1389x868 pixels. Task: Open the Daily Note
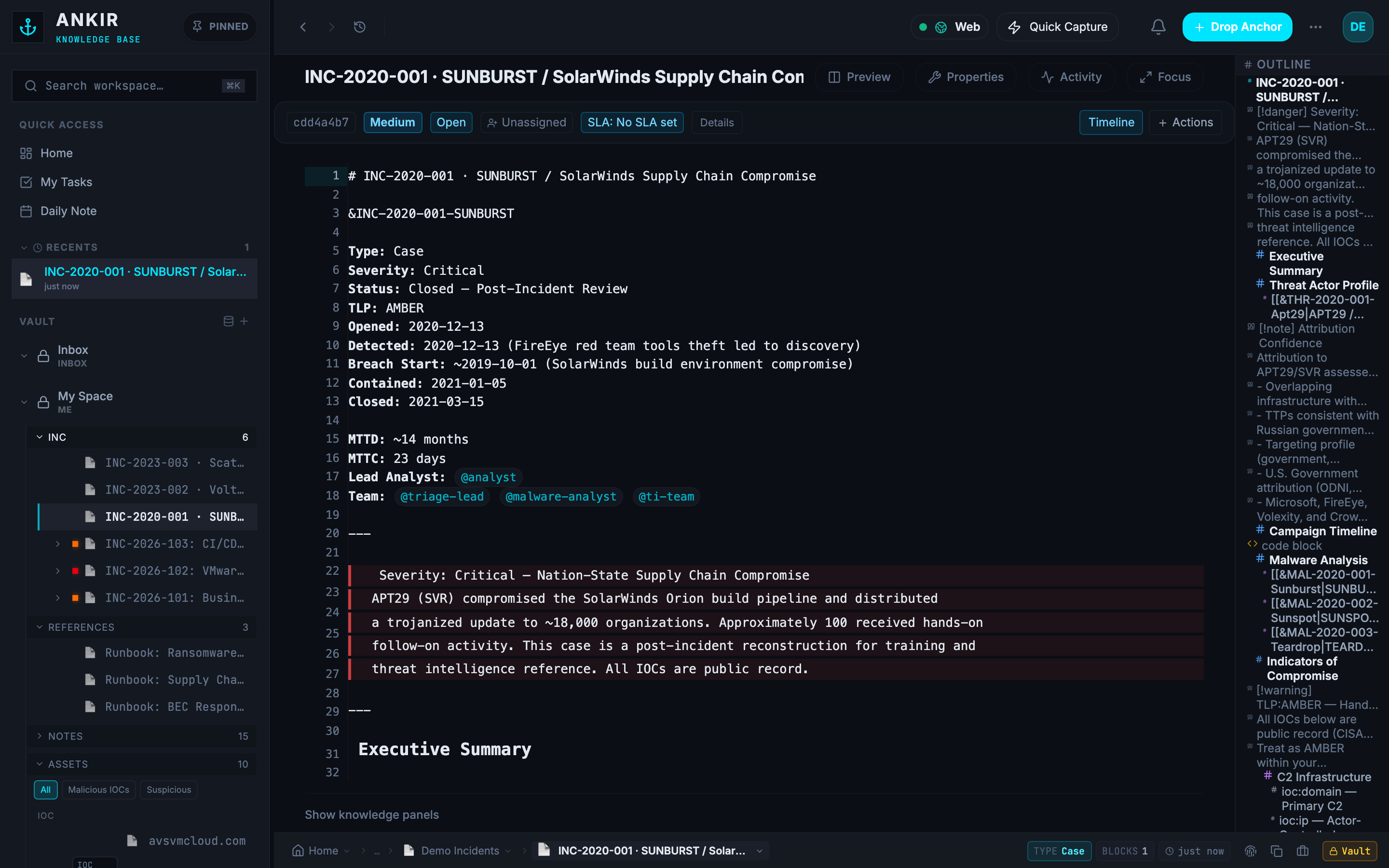tap(68, 211)
